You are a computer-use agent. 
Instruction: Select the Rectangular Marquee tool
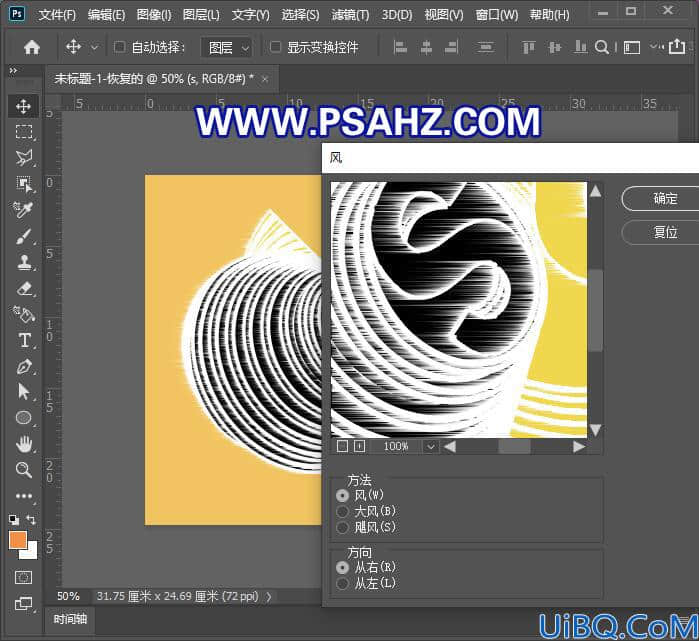pos(23,132)
